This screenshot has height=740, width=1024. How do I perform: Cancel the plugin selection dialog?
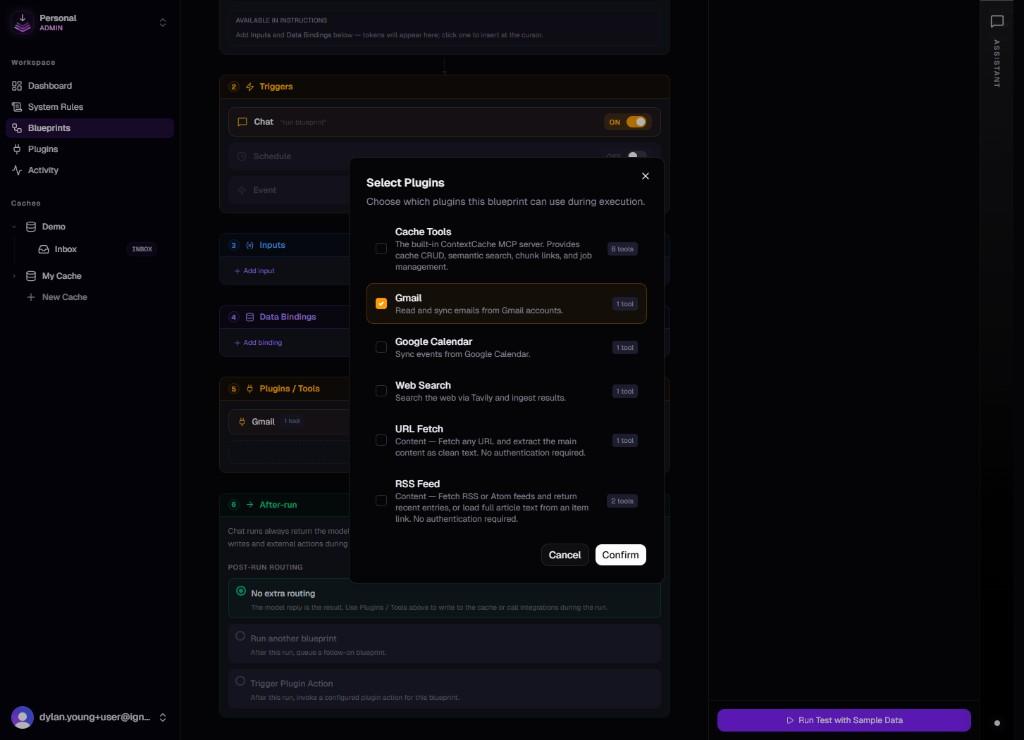564,555
